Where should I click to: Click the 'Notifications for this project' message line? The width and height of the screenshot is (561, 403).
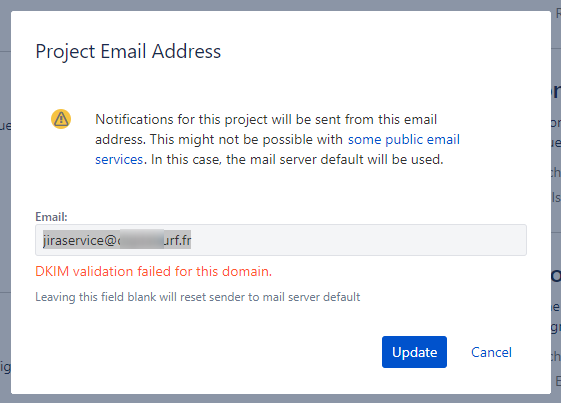pyautogui.click(x=266, y=120)
